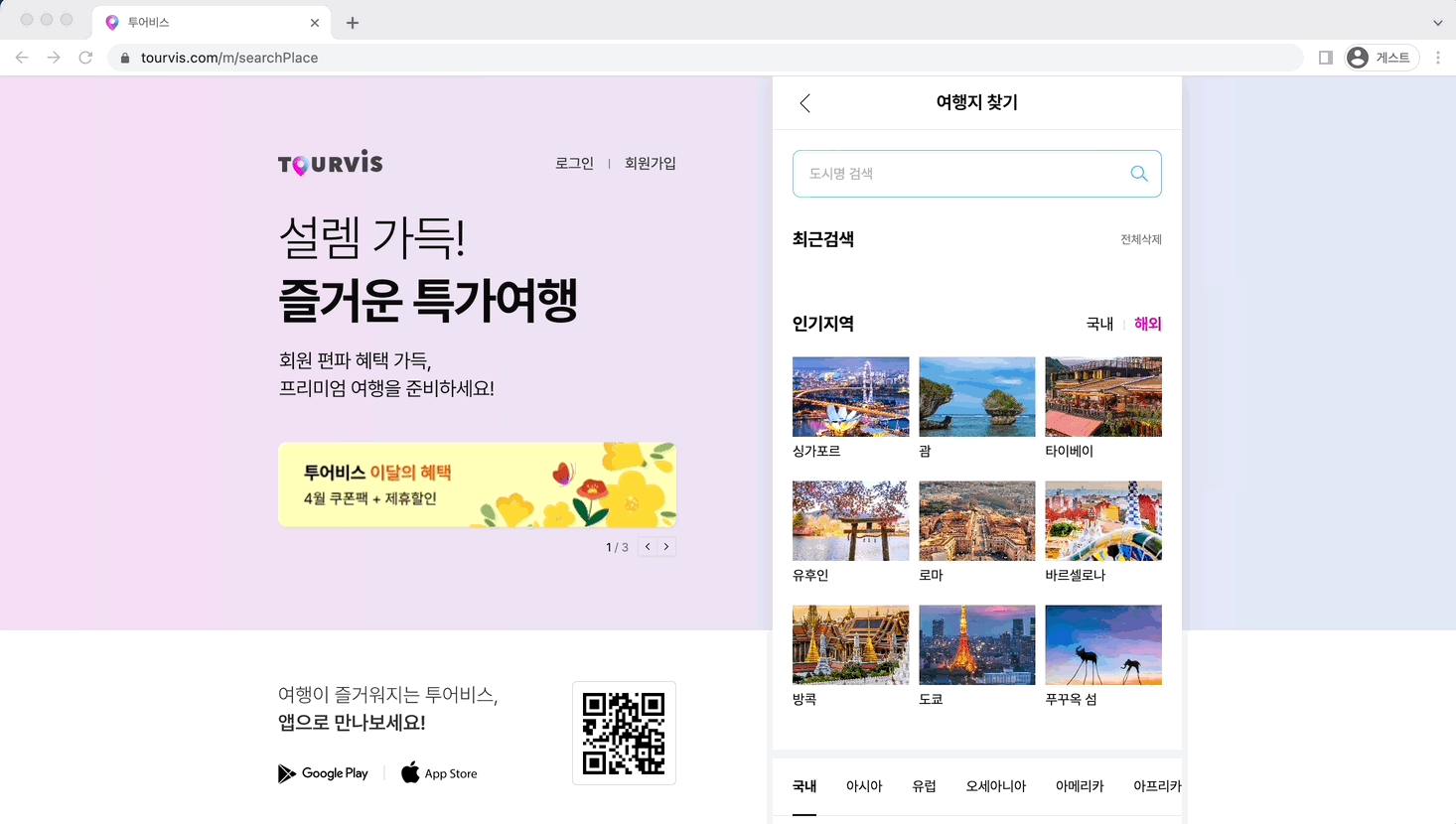Image resolution: width=1456 pixels, height=824 pixels.
Task: Click the 푸꾸옥 섬 label text
Action: [x=1071, y=699]
